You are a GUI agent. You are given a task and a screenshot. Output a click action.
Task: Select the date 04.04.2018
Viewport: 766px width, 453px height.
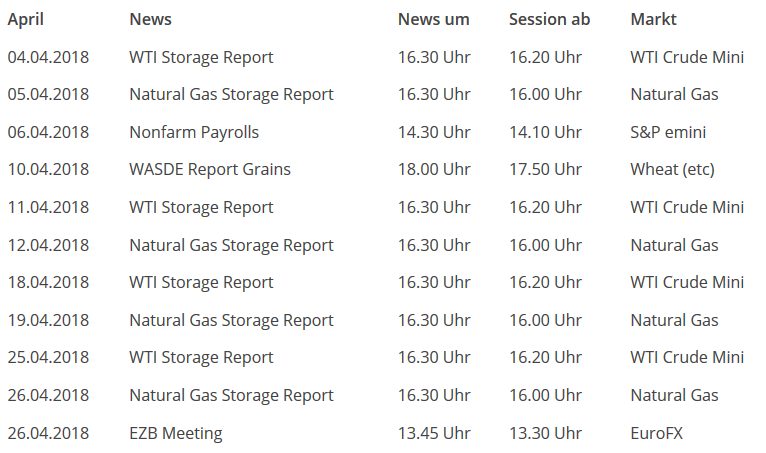pos(48,57)
